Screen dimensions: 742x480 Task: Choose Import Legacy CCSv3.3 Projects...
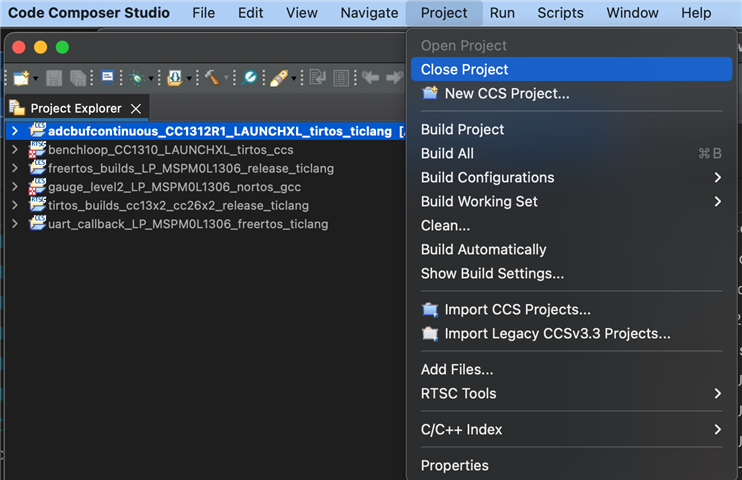[572, 334]
